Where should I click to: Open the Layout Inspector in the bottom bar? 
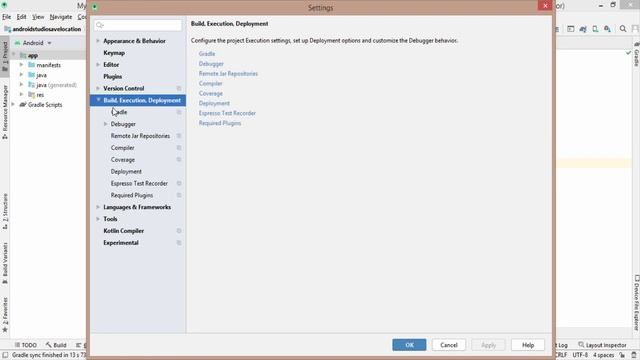602,345
